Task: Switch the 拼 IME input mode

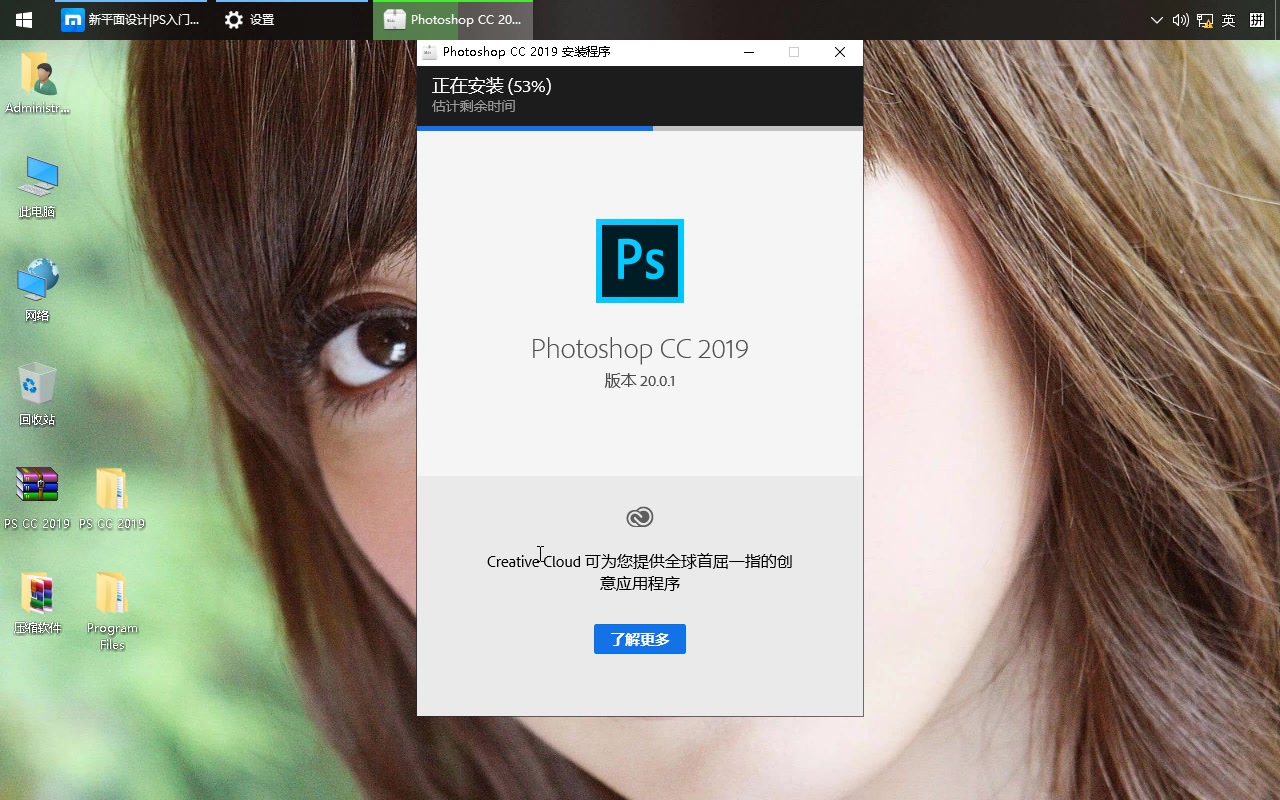Action: (x=1256, y=20)
